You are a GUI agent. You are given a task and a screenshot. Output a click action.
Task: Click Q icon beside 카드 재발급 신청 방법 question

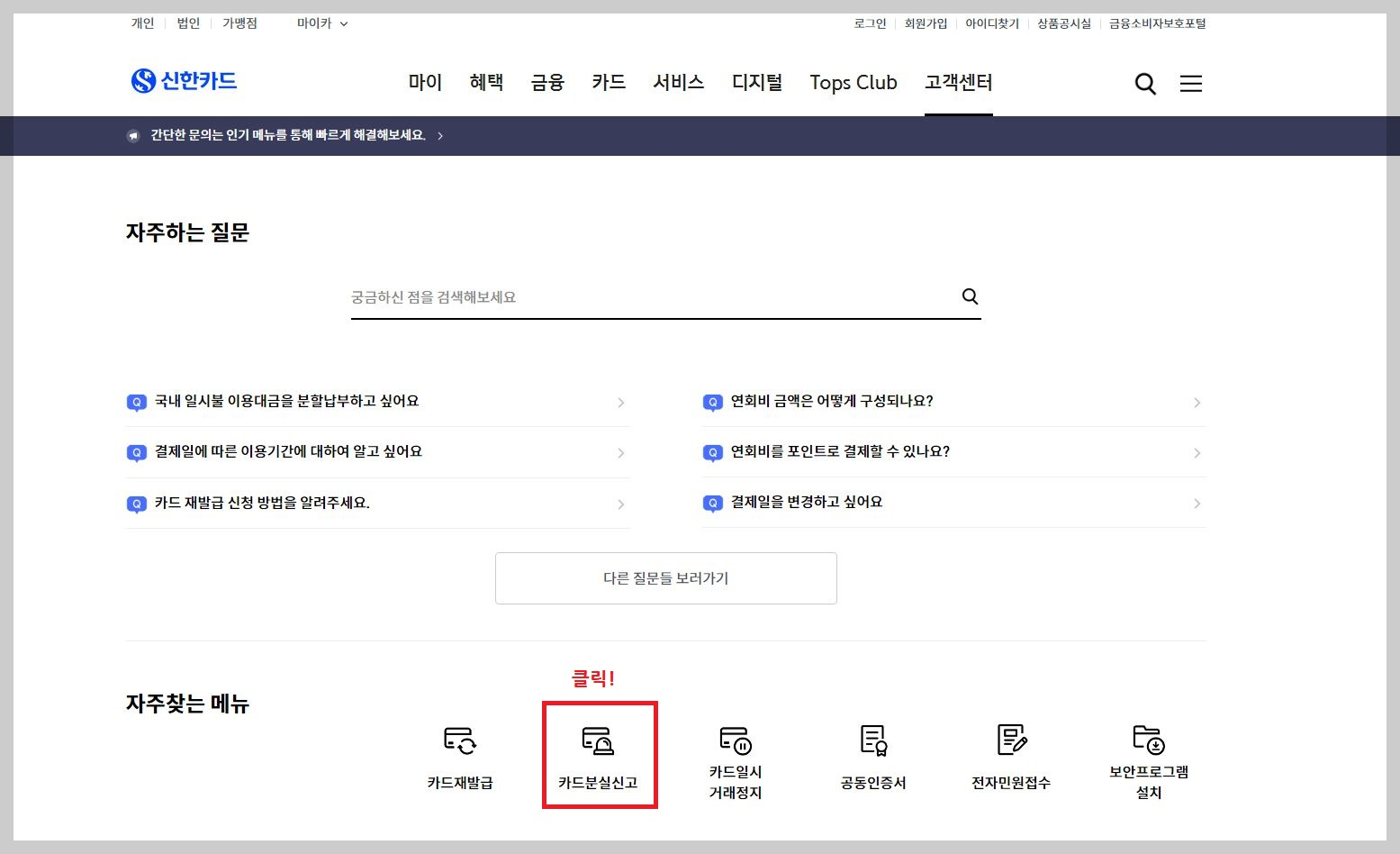coord(136,504)
